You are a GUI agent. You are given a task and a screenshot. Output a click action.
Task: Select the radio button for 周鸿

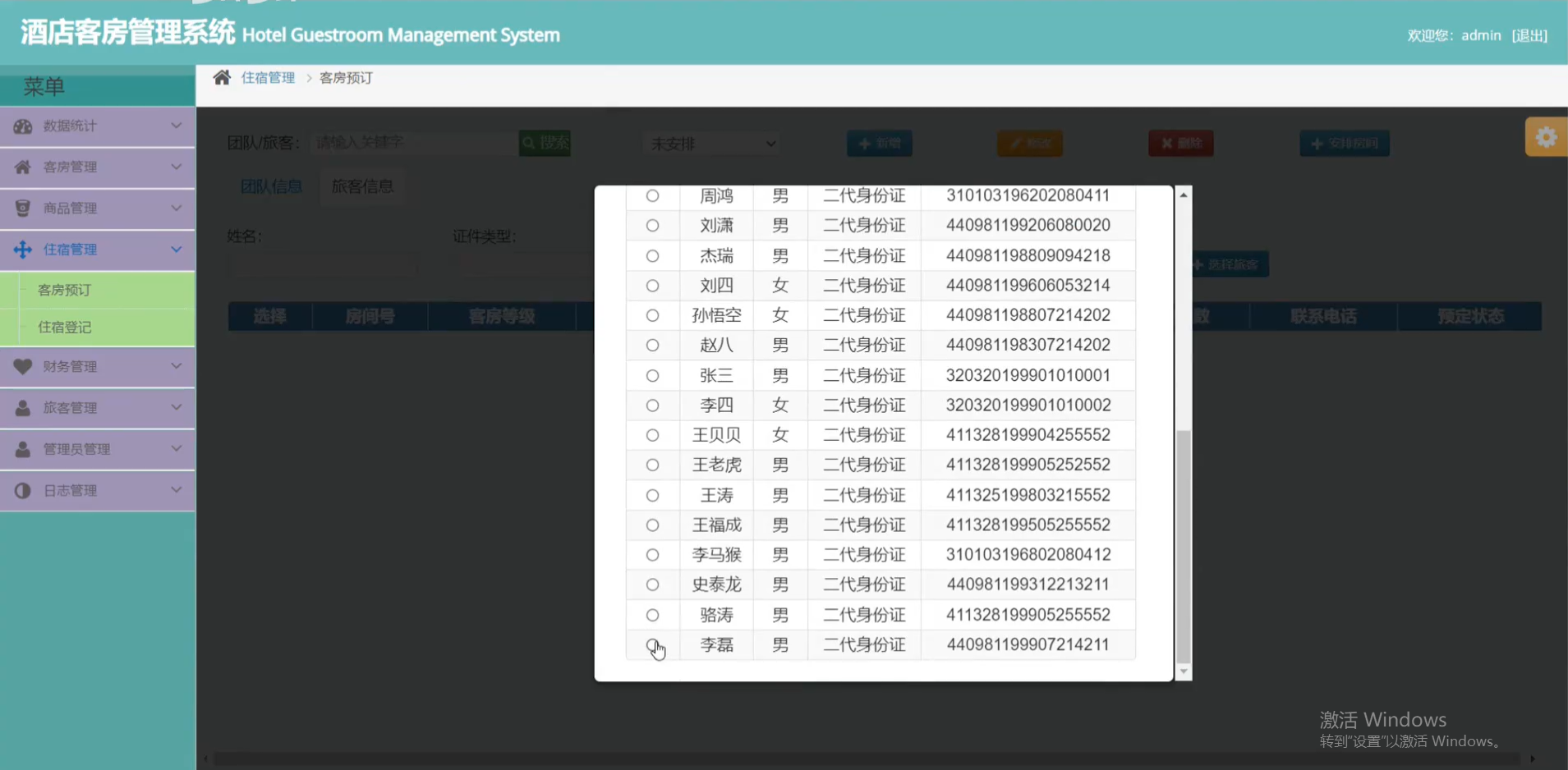point(652,196)
